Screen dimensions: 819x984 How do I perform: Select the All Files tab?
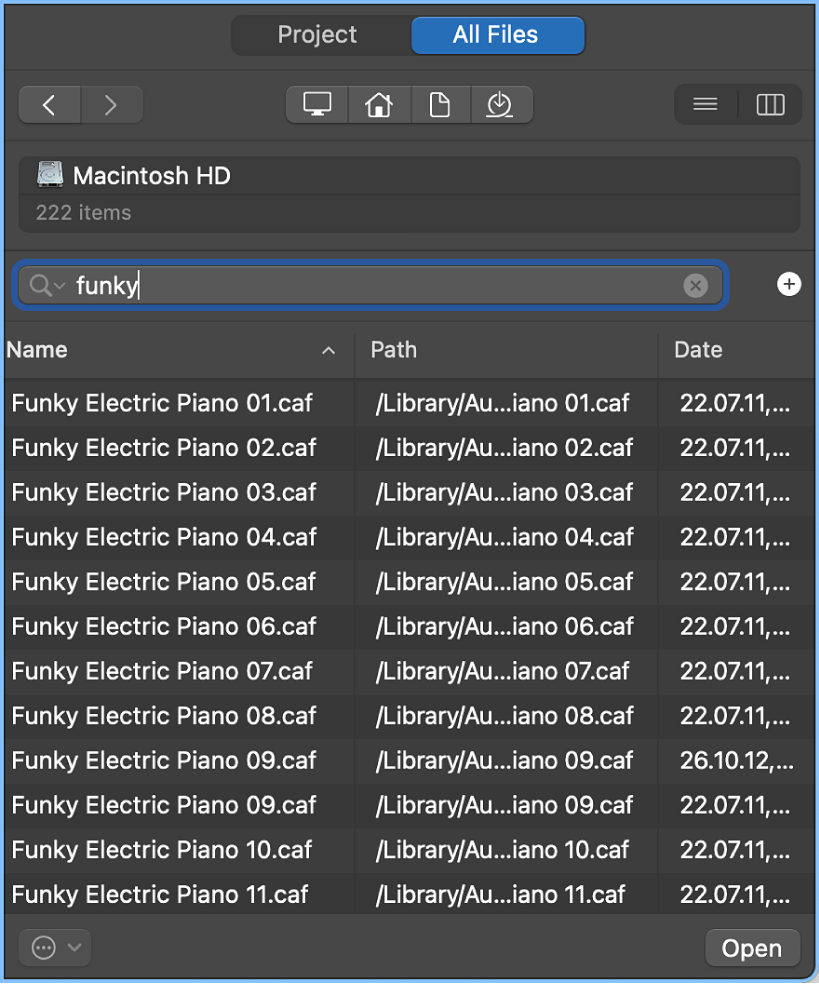click(497, 35)
